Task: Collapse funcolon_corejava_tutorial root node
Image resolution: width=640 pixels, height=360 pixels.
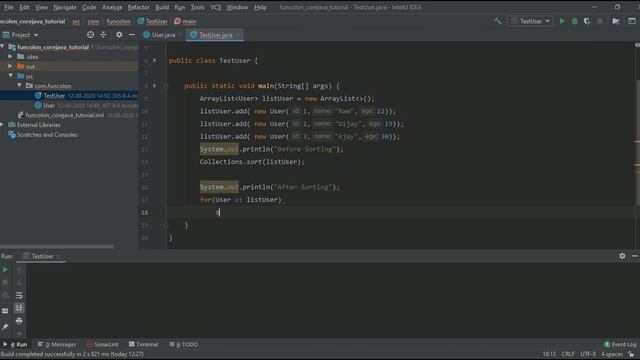Action: 3,47
